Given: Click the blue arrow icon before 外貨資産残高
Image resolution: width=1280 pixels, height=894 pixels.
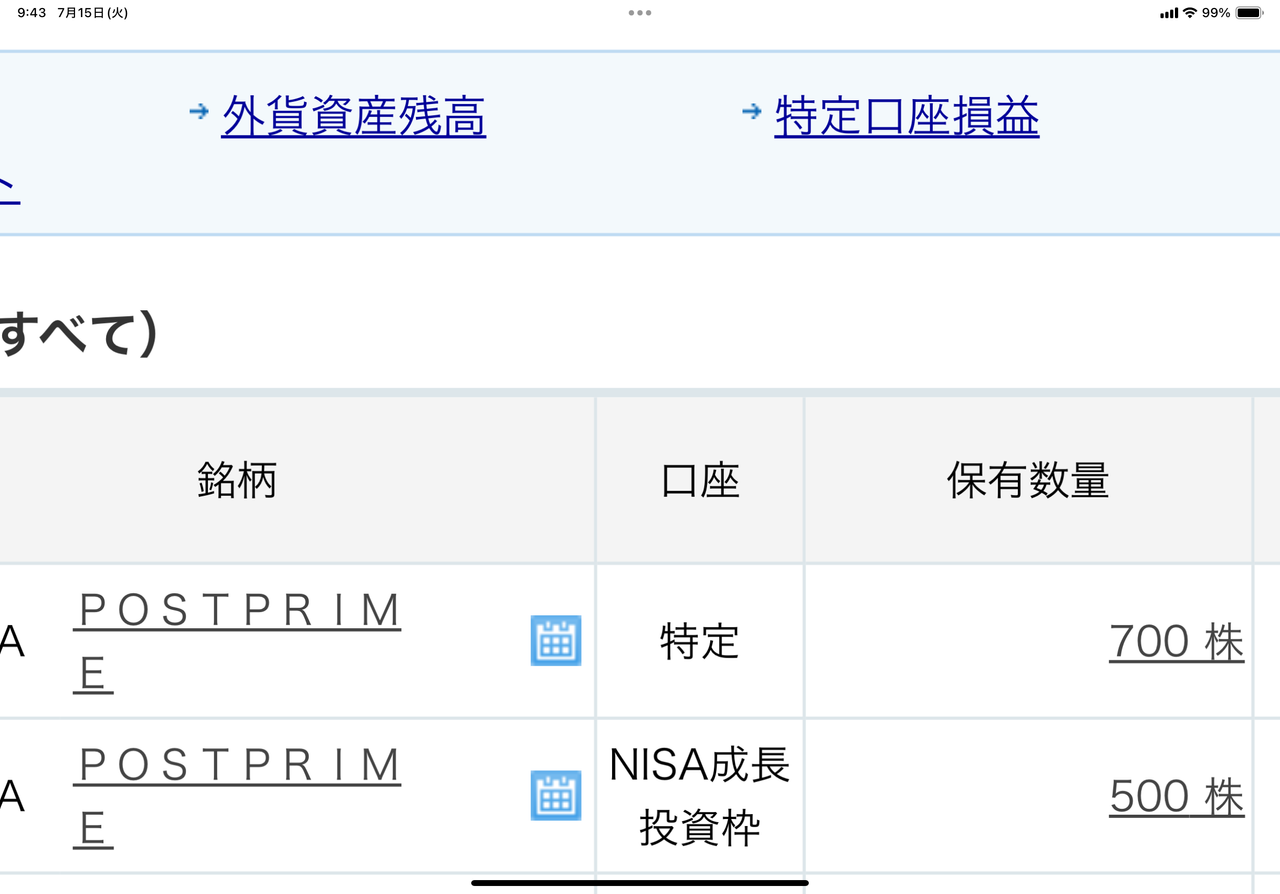Looking at the screenshot, I should pos(200,112).
